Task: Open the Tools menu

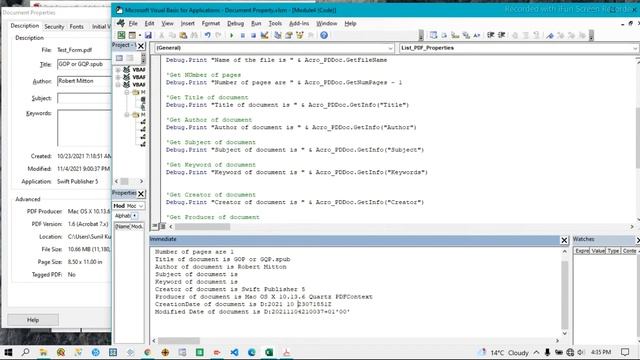Action: pos(275,24)
